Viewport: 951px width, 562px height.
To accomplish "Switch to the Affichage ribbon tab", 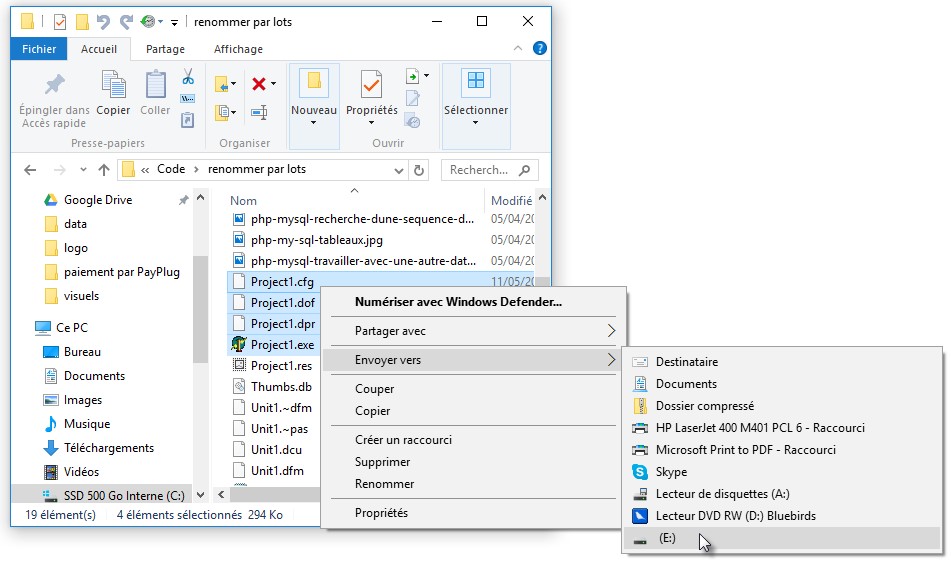I will click(x=238, y=49).
